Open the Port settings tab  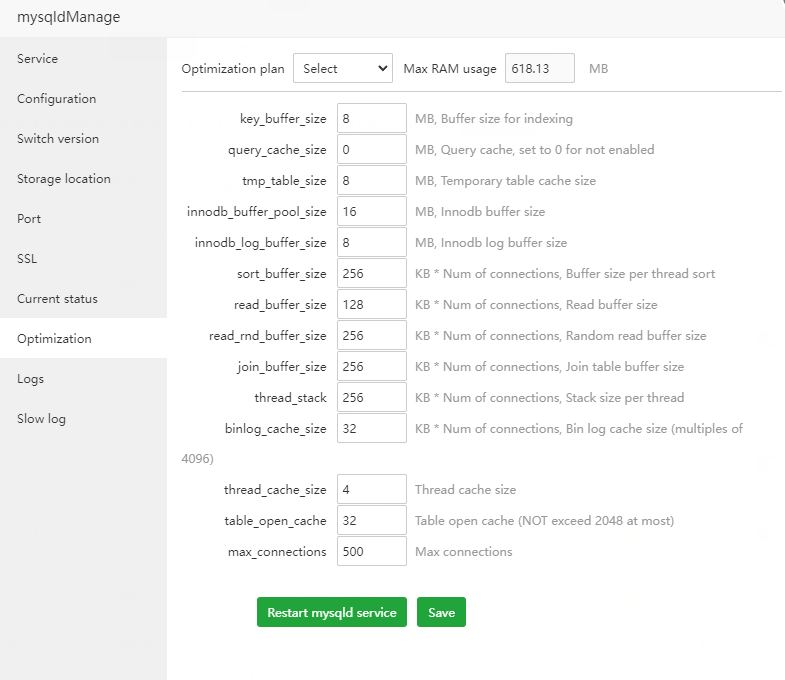coord(29,219)
